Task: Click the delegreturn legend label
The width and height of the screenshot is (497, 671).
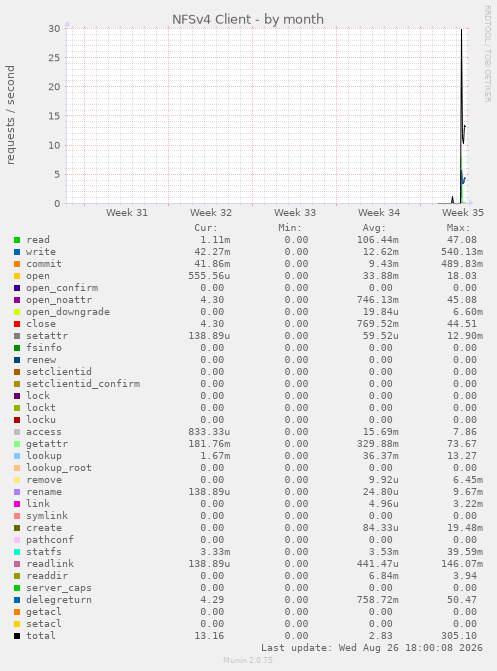Action: pos(59,600)
